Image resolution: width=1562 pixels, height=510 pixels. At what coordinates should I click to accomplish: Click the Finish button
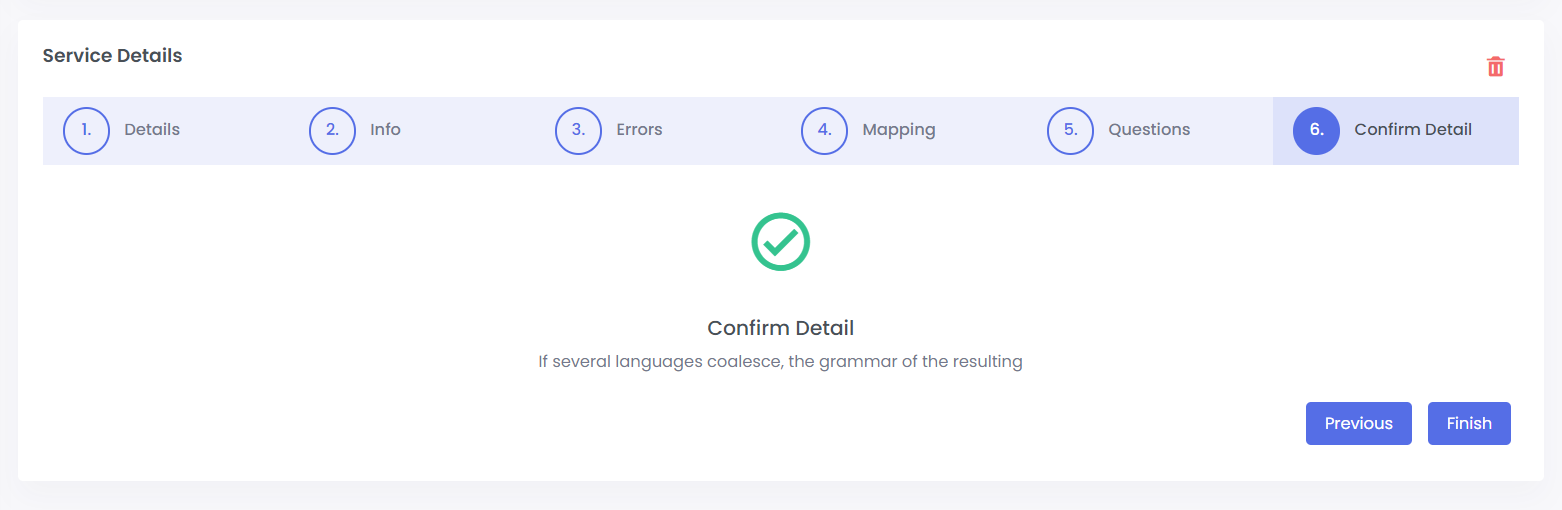(x=1469, y=423)
